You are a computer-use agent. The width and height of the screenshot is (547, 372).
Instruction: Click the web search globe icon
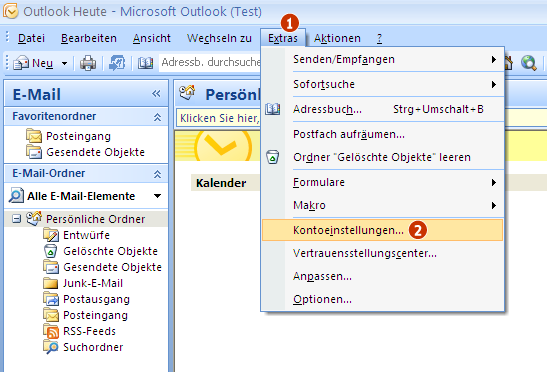pos(529,63)
